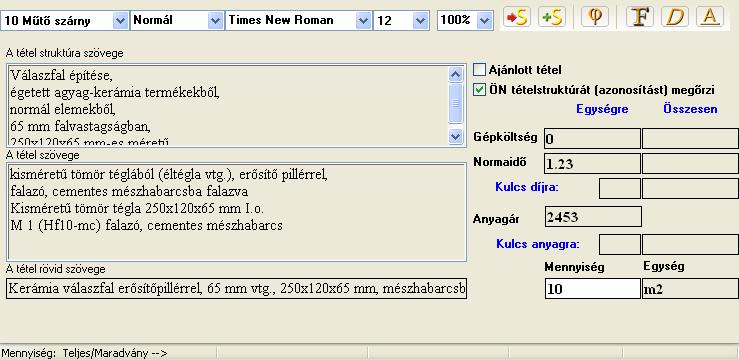Click the Normaidő Összesen field
The height and width of the screenshot is (360, 739).
click(690, 164)
